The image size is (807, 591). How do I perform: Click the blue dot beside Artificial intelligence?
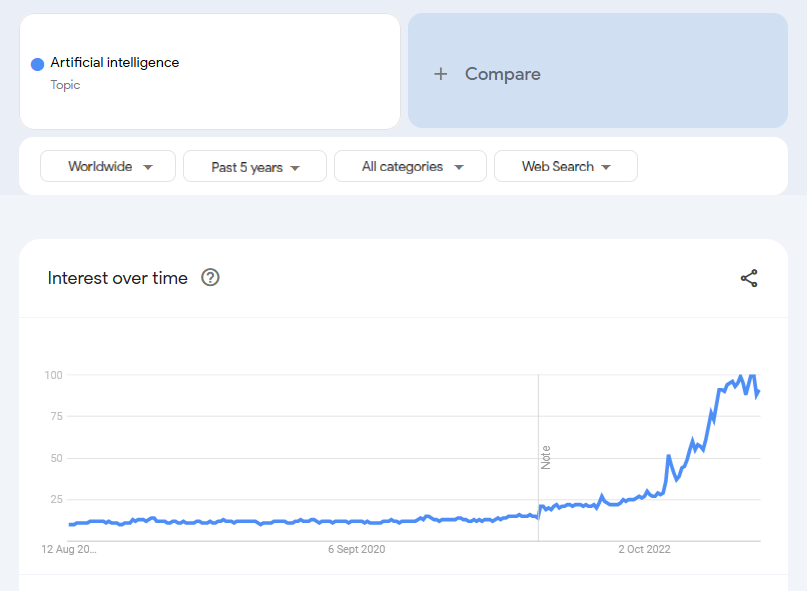click(38, 64)
